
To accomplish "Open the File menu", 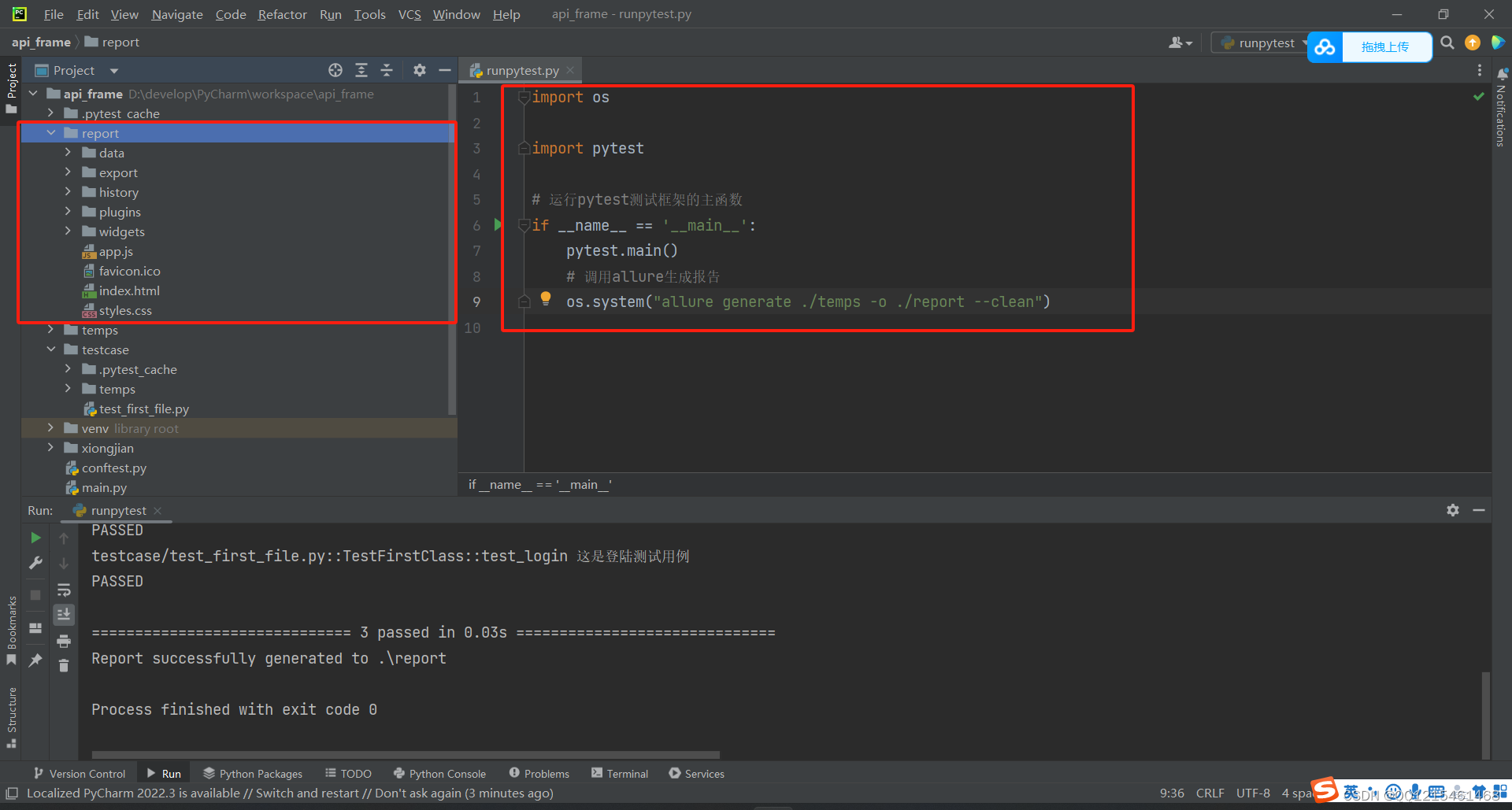I will [x=54, y=14].
